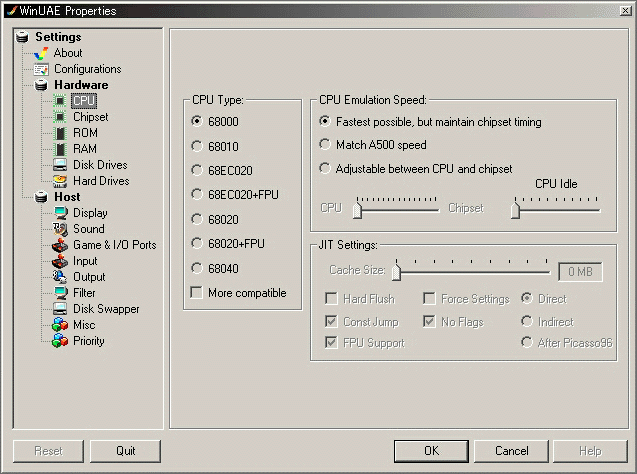
Task: Open the Display settings page
Action: (x=90, y=213)
